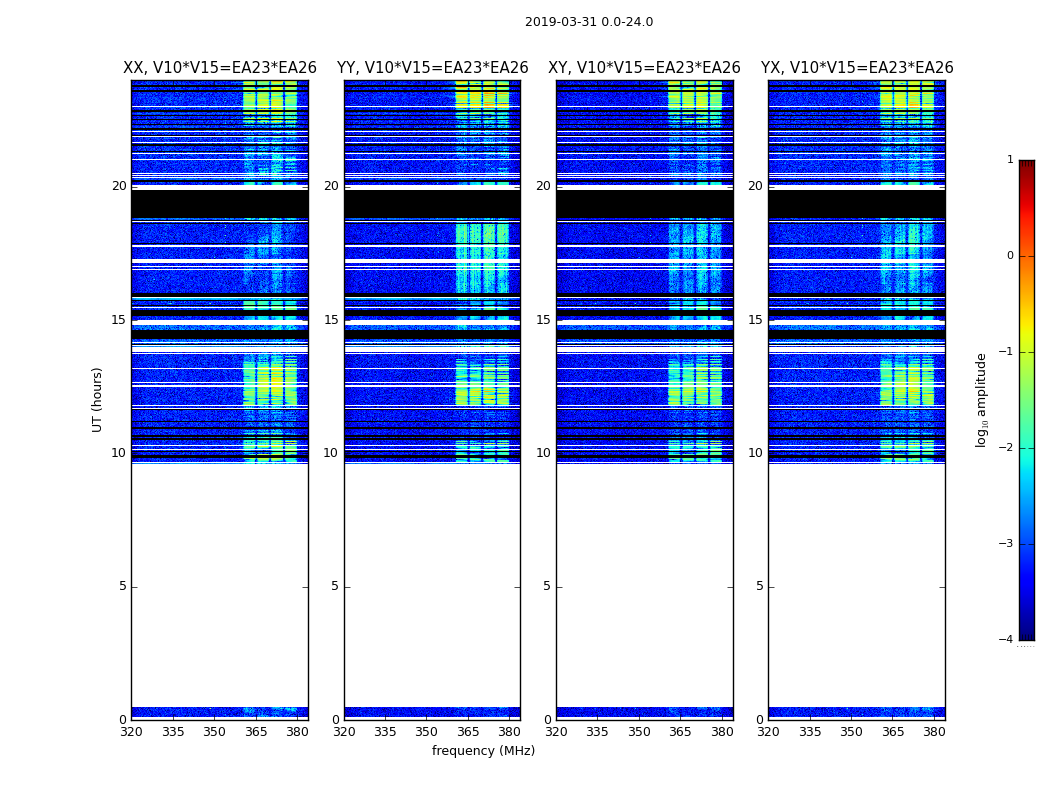Viewport: 1050px width, 800px height.
Task: Click colorbar tick label −2
Action: (x=1008, y=448)
